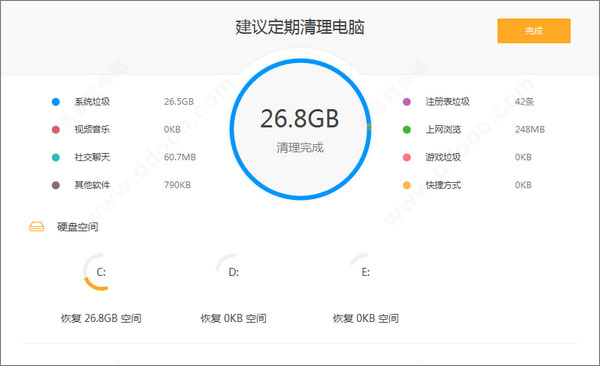Click the 26.8GB cleanup result circle

tap(300, 129)
